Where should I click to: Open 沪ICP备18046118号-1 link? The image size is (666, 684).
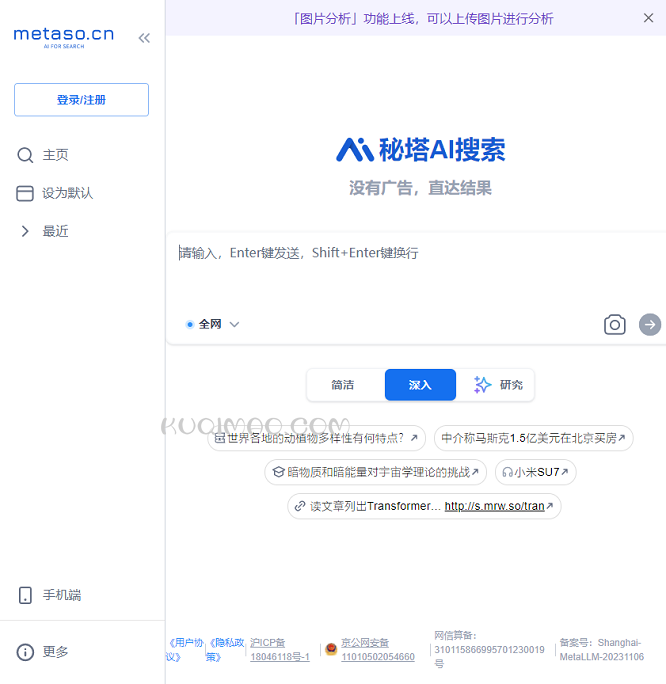pos(280,650)
